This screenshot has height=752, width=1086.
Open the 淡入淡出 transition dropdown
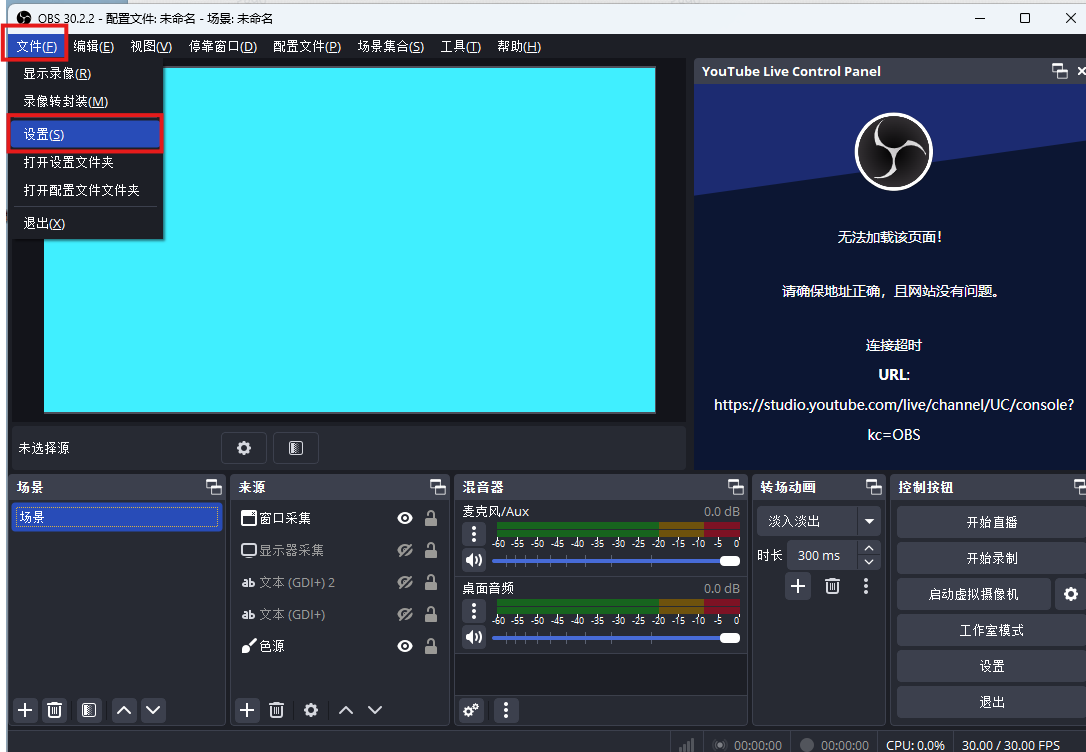click(869, 521)
